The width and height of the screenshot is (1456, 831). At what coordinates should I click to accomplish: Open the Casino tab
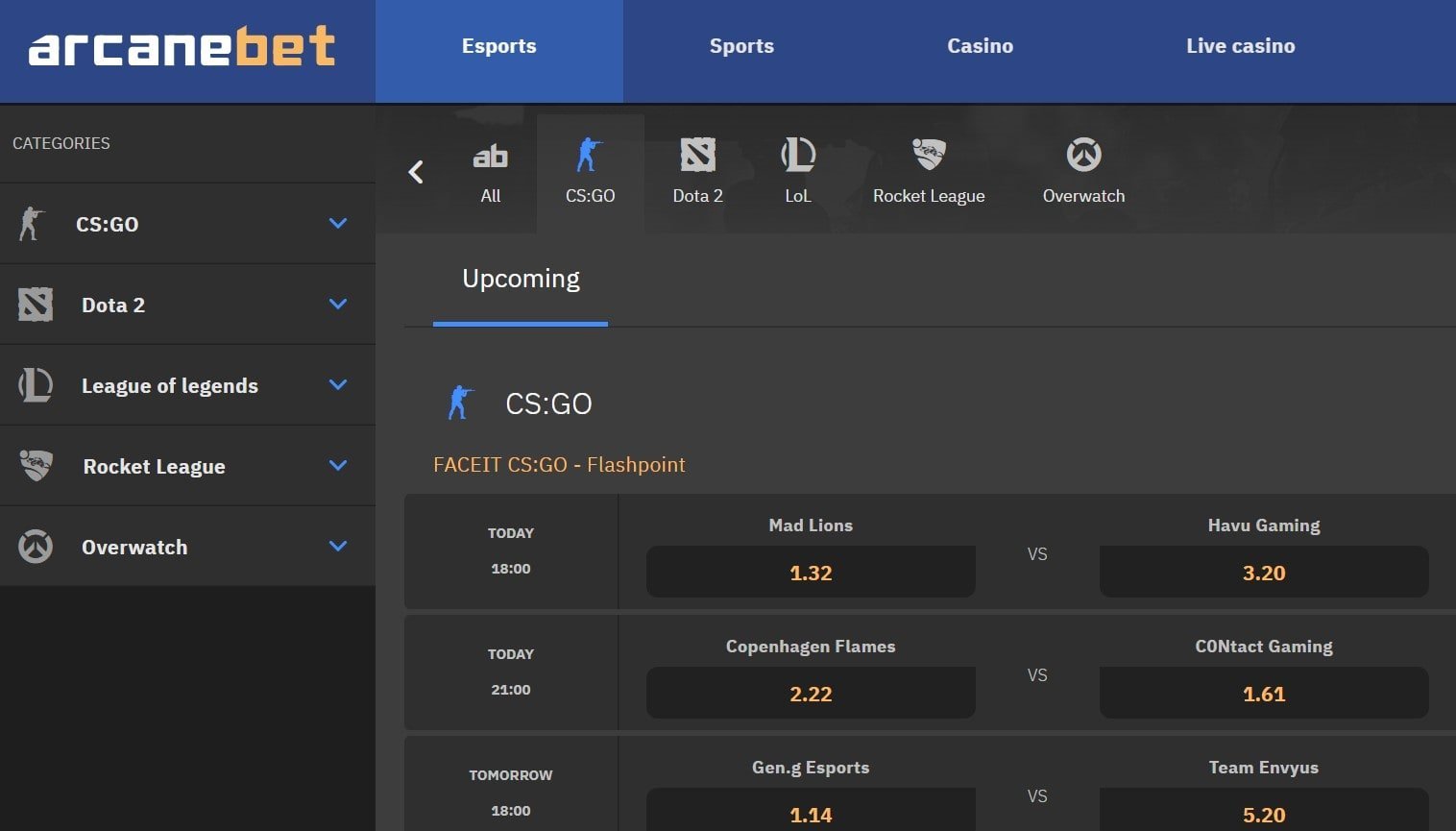click(980, 46)
